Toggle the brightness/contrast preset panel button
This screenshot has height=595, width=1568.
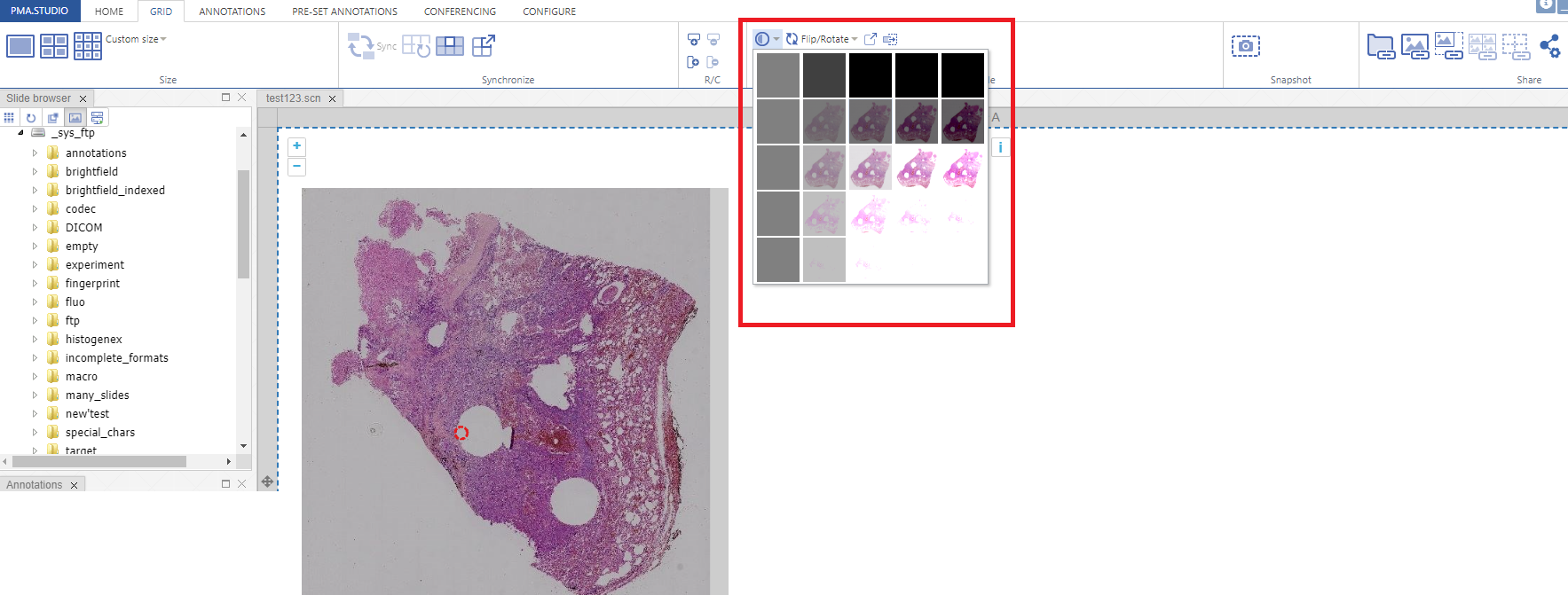[x=762, y=39]
